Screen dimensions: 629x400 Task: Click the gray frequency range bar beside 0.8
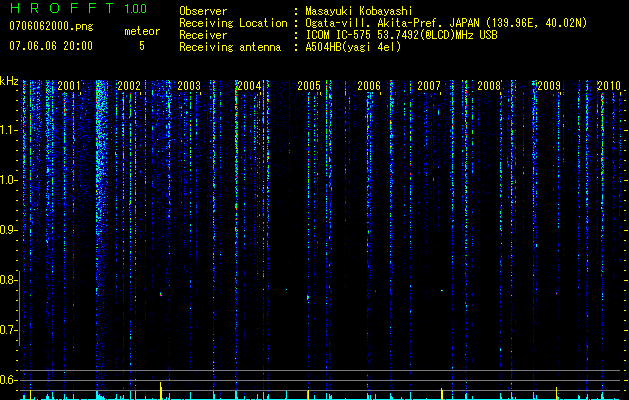coord(19,308)
